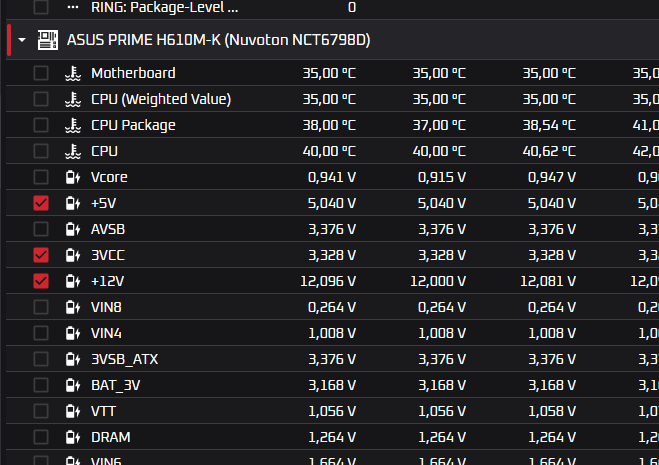This screenshot has width=659, height=465.
Task: Click the voltage icon next to 3VSB_ATX
Action: pos(73,359)
